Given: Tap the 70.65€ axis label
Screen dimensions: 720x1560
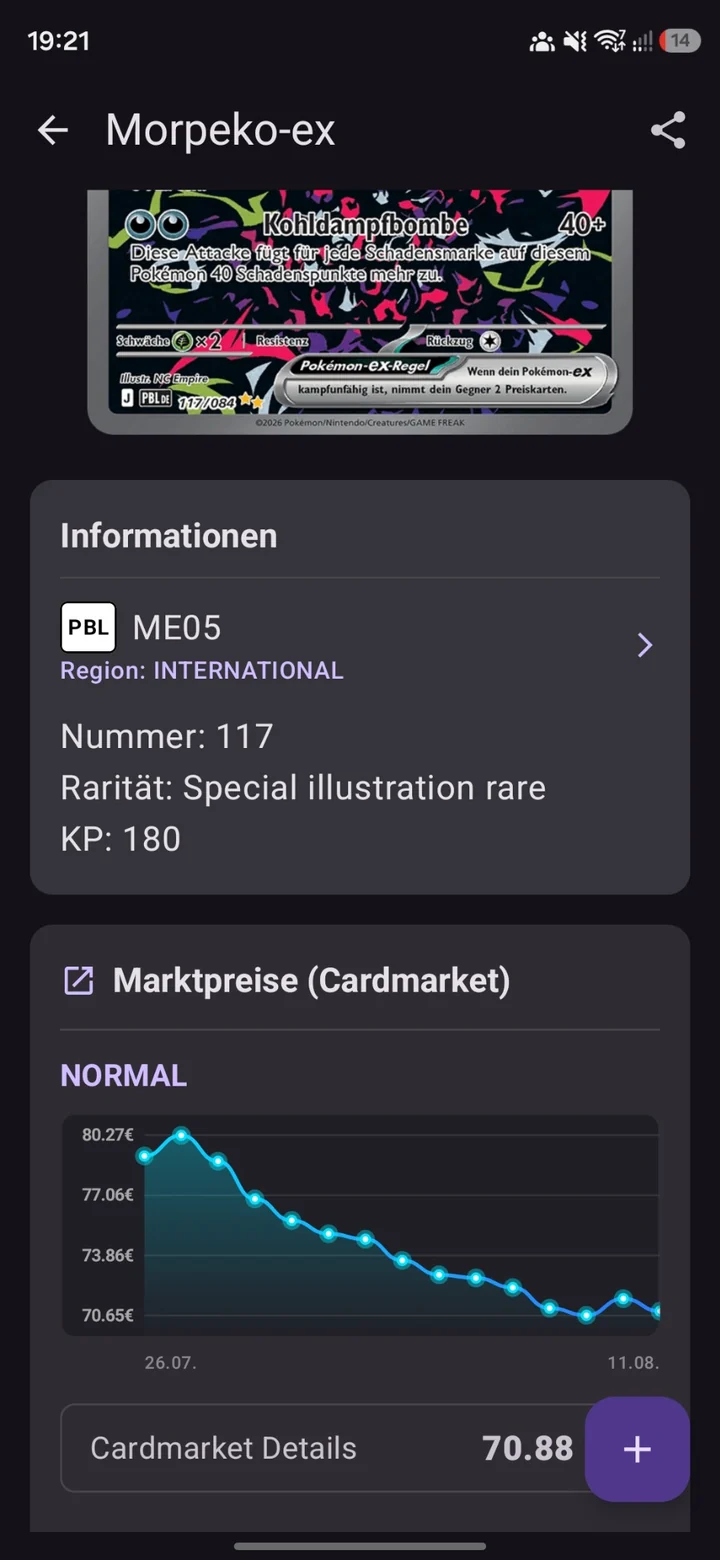Looking at the screenshot, I should pos(108,1315).
